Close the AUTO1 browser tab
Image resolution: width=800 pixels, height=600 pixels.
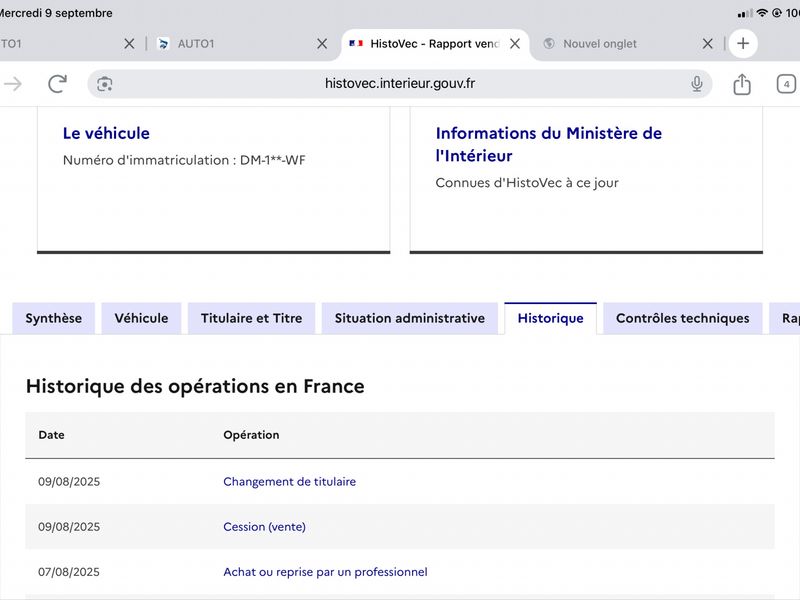coord(322,44)
